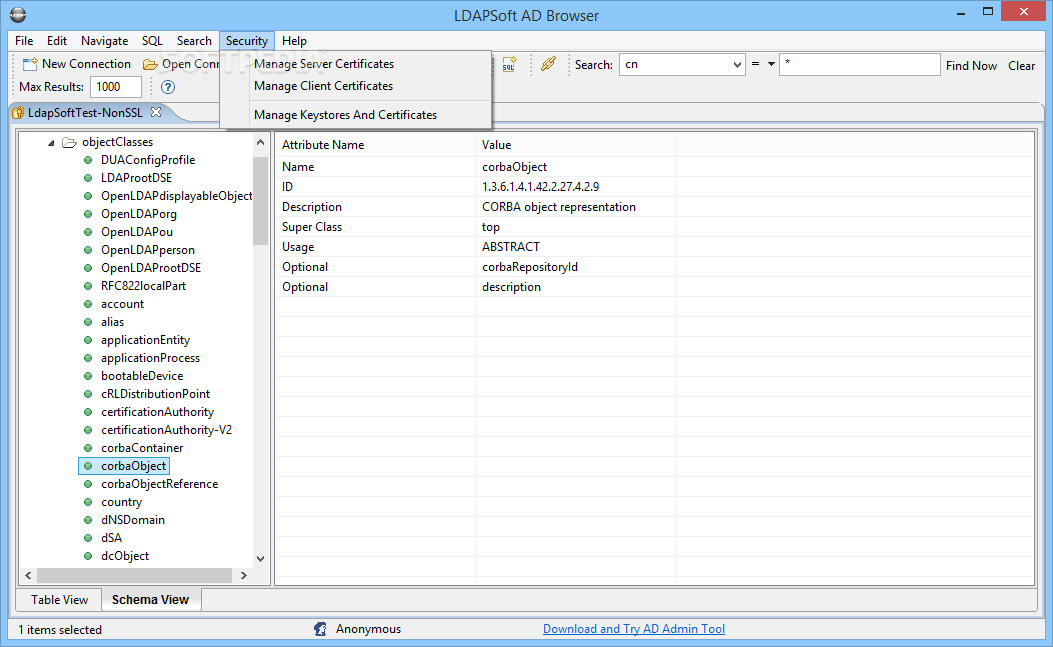Select OpenLDAPdisplayableObject in the tree
Viewport: 1053px width, 647px height.
(x=177, y=196)
